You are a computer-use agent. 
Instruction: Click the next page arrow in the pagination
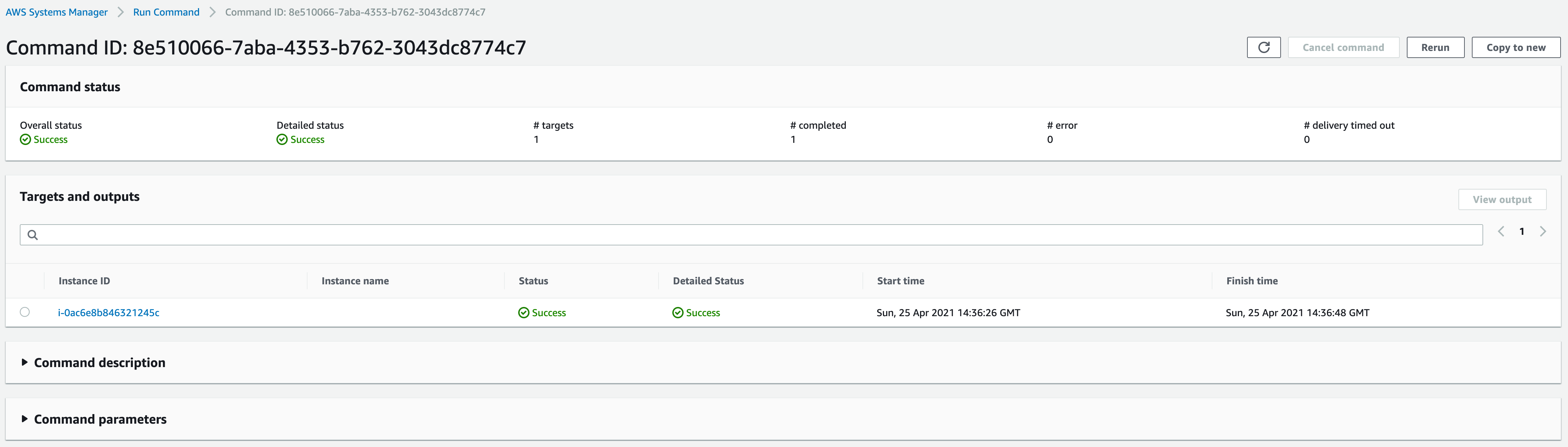(1543, 231)
